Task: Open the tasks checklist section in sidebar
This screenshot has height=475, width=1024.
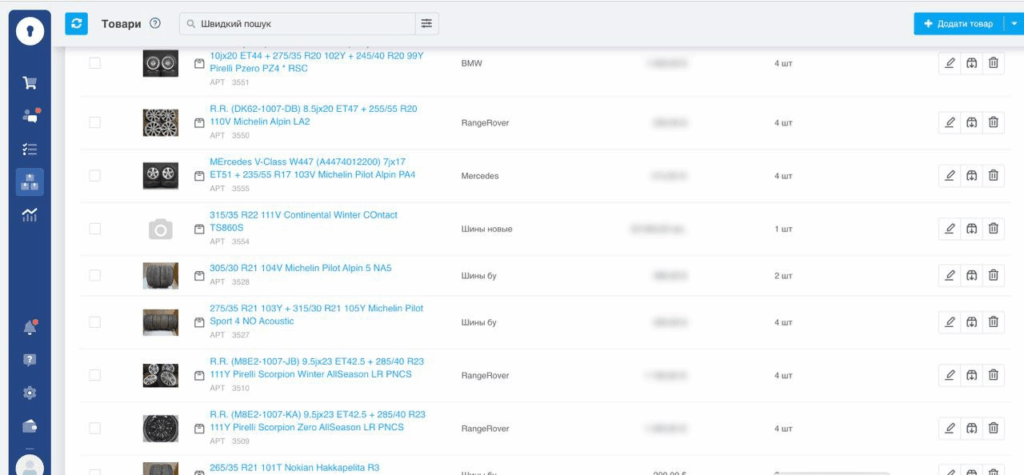Action: pyautogui.click(x=30, y=149)
